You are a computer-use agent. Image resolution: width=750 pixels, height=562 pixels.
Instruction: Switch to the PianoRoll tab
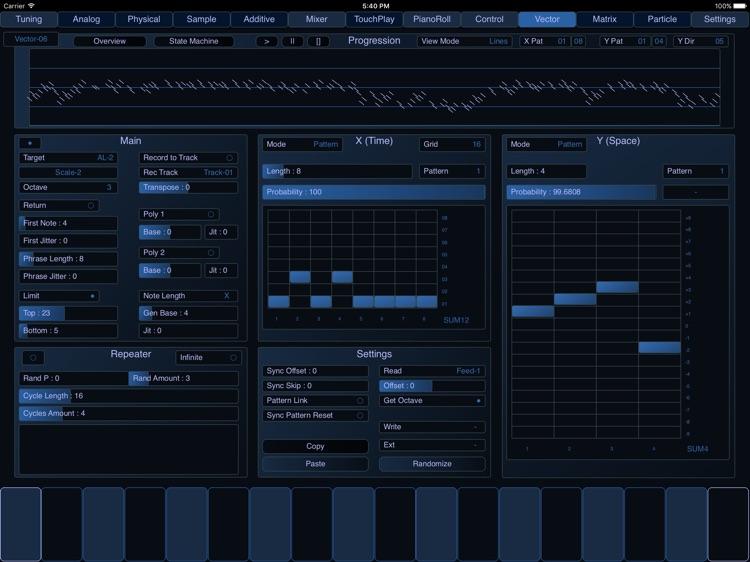coord(432,19)
